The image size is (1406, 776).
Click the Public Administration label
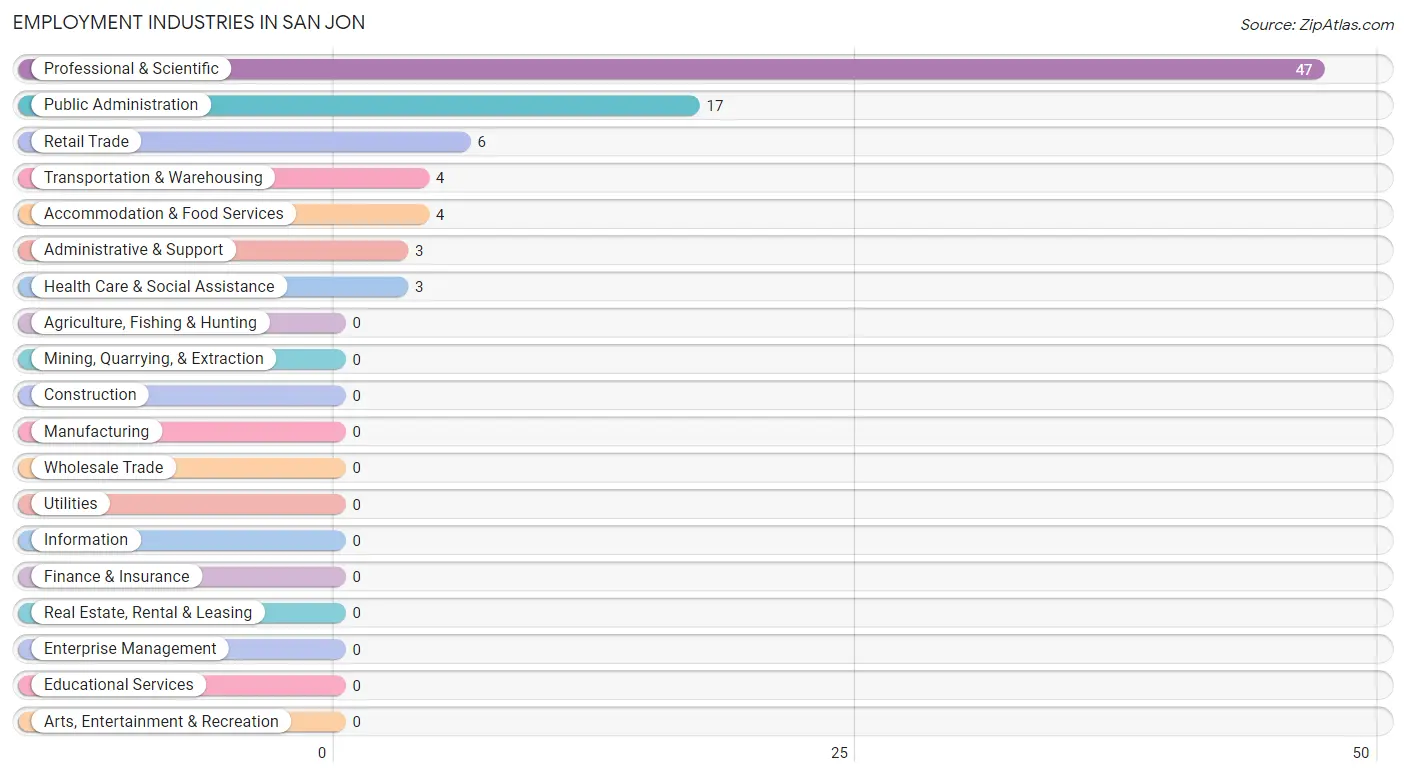click(x=121, y=105)
